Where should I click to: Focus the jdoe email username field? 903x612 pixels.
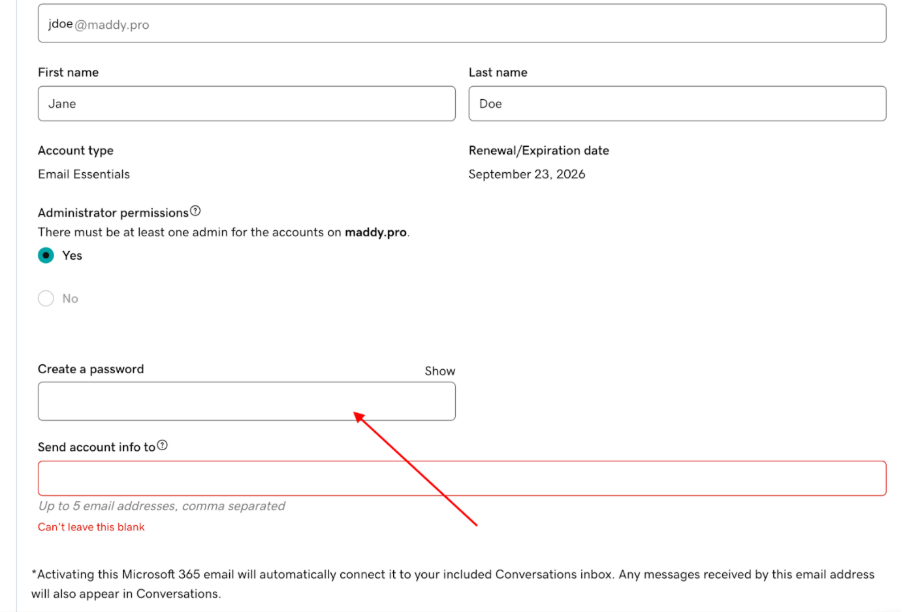coord(461,24)
